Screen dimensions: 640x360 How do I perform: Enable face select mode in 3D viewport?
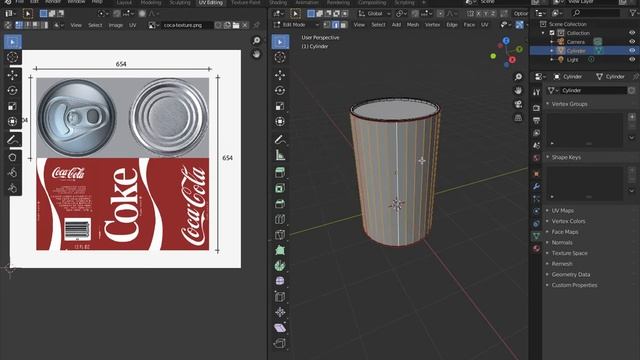pyautogui.click(x=344, y=25)
